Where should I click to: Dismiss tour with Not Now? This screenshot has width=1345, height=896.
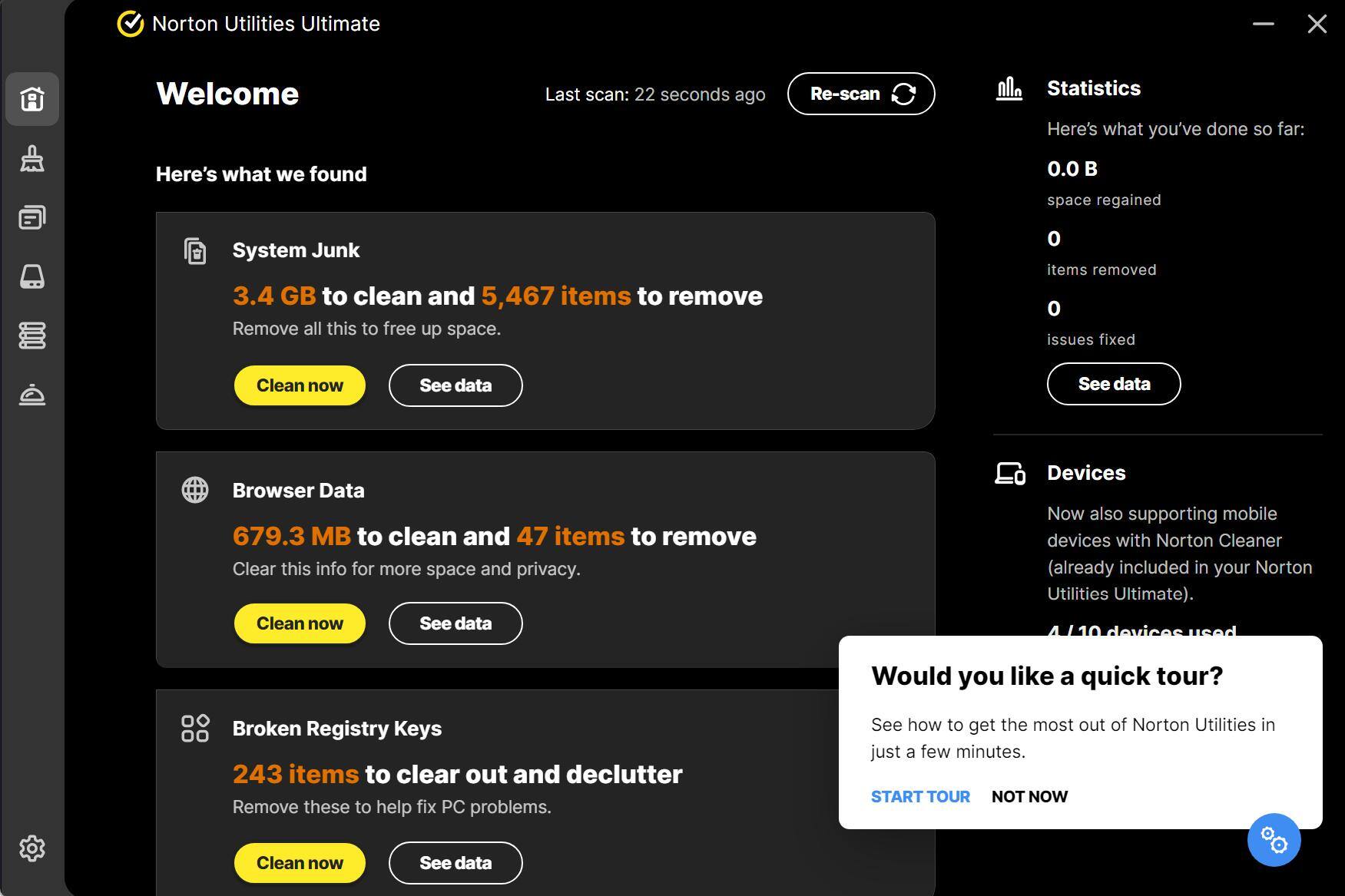coord(1029,797)
